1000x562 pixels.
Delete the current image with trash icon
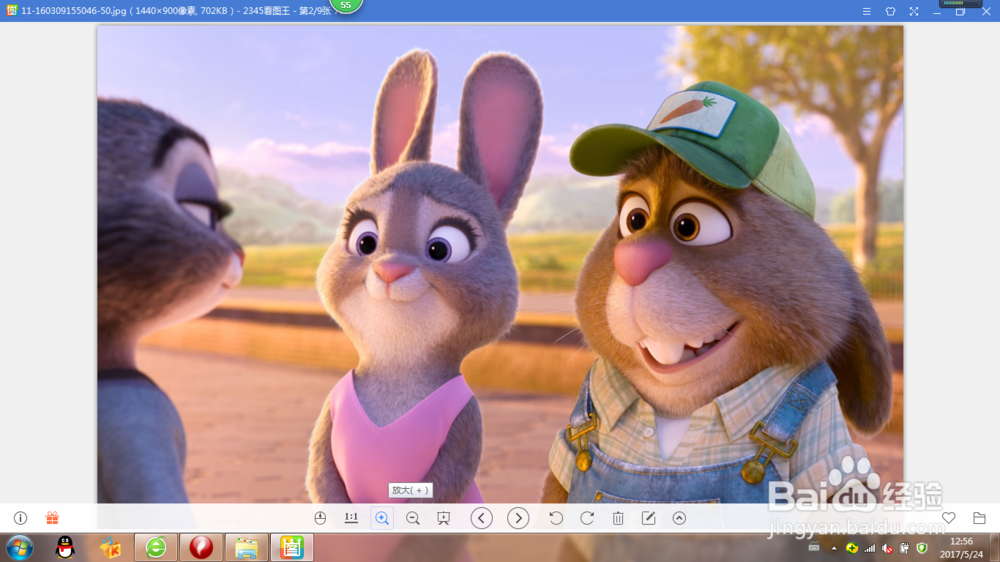[618, 518]
